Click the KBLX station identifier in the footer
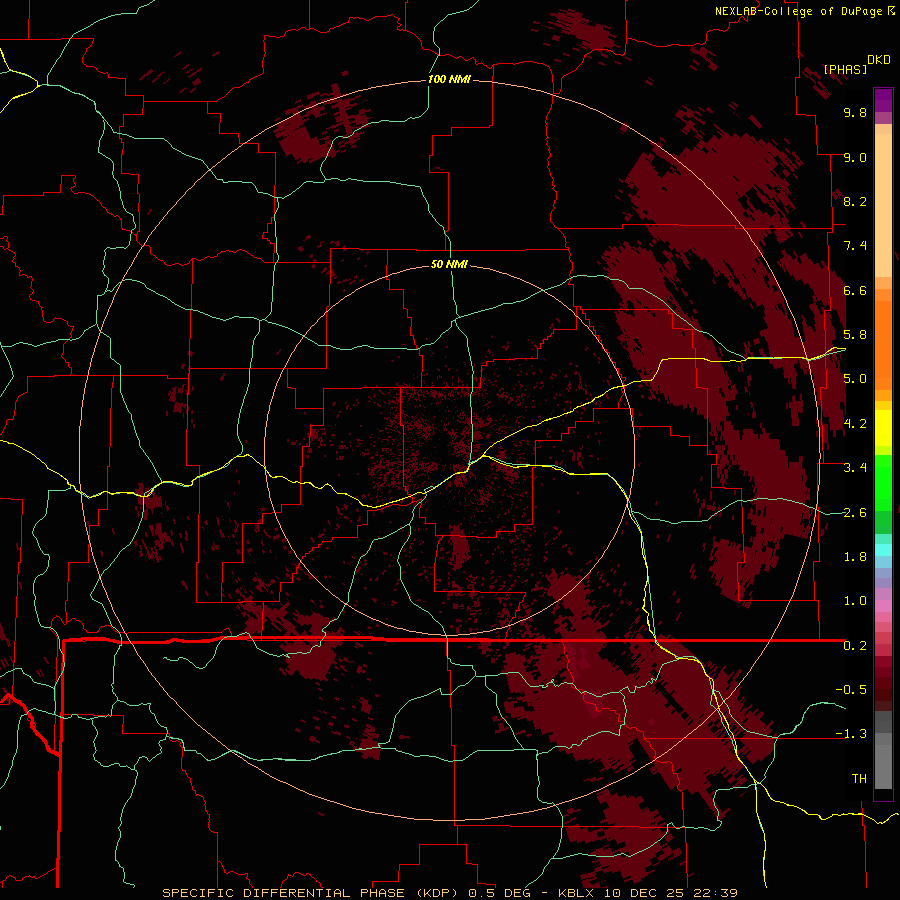900x900 pixels. point(576,893)
